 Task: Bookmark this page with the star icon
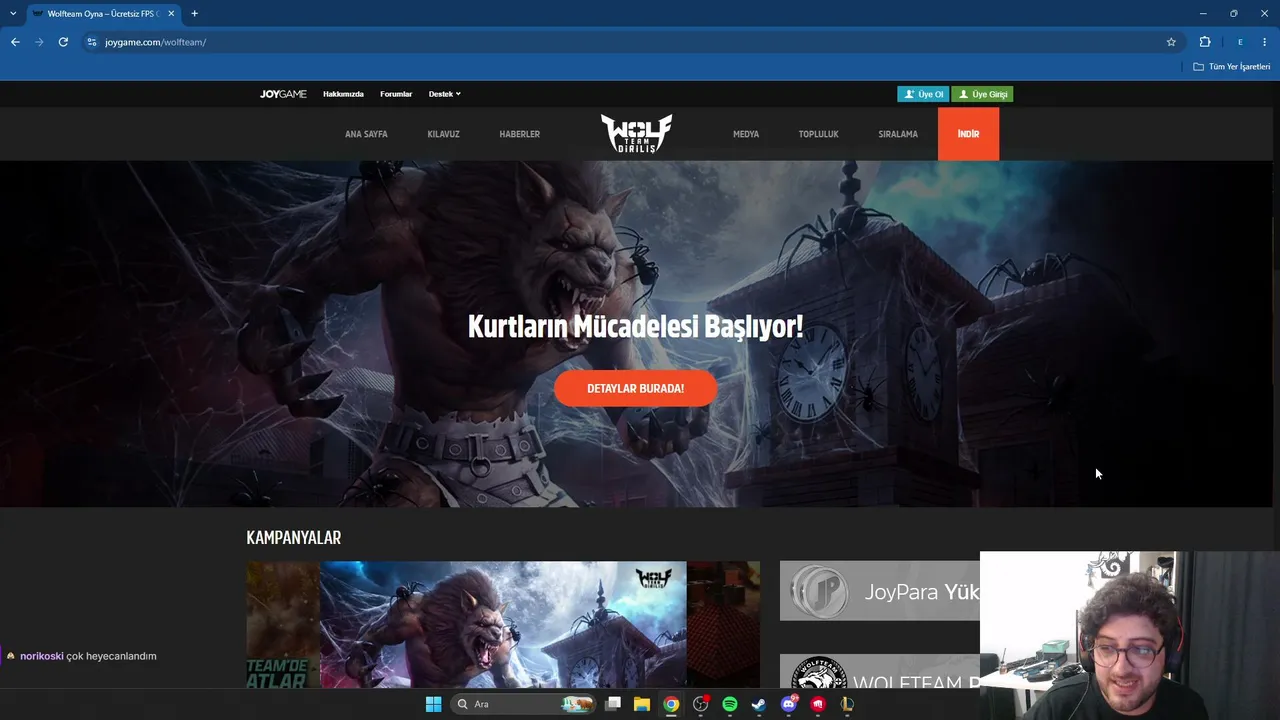click(1171, 42)
